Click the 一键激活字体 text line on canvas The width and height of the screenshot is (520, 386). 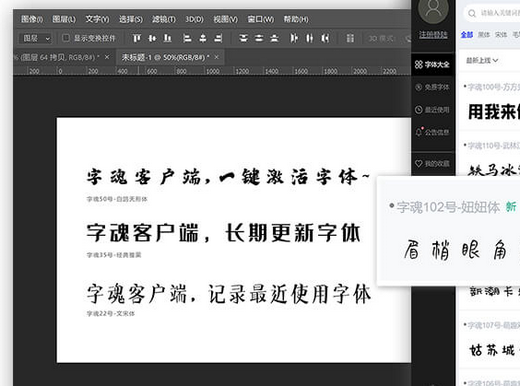tap(228, 177)
